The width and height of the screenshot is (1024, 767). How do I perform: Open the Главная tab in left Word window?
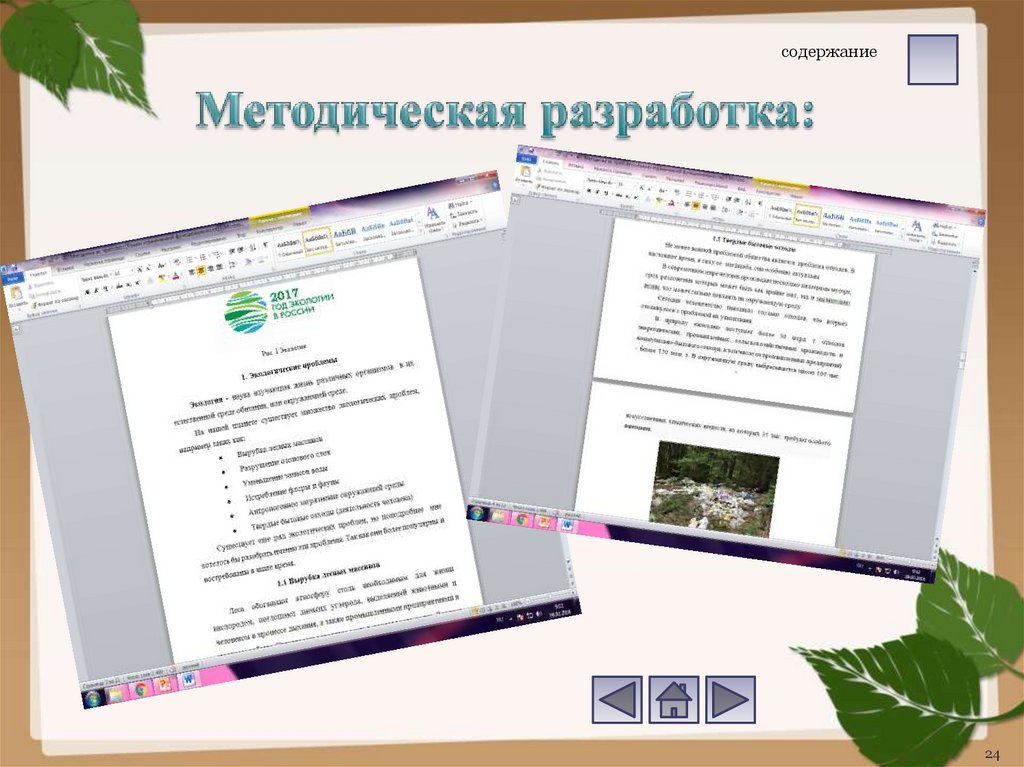click(39, 273)
